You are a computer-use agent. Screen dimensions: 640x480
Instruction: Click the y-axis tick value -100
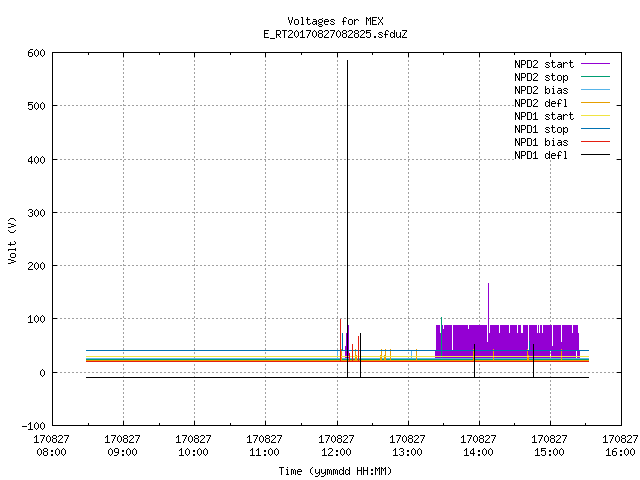pos(33,426)
